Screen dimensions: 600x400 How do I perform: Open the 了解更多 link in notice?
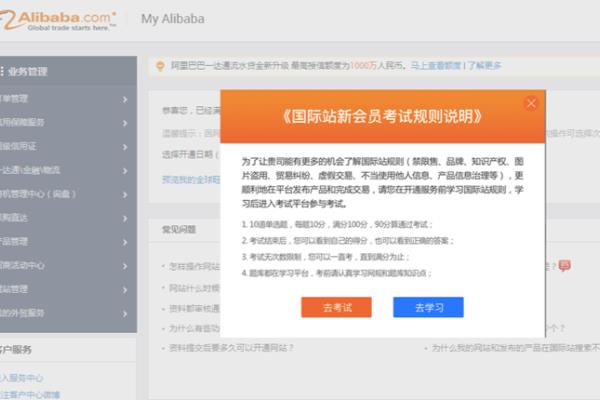(x=484, y=65)
